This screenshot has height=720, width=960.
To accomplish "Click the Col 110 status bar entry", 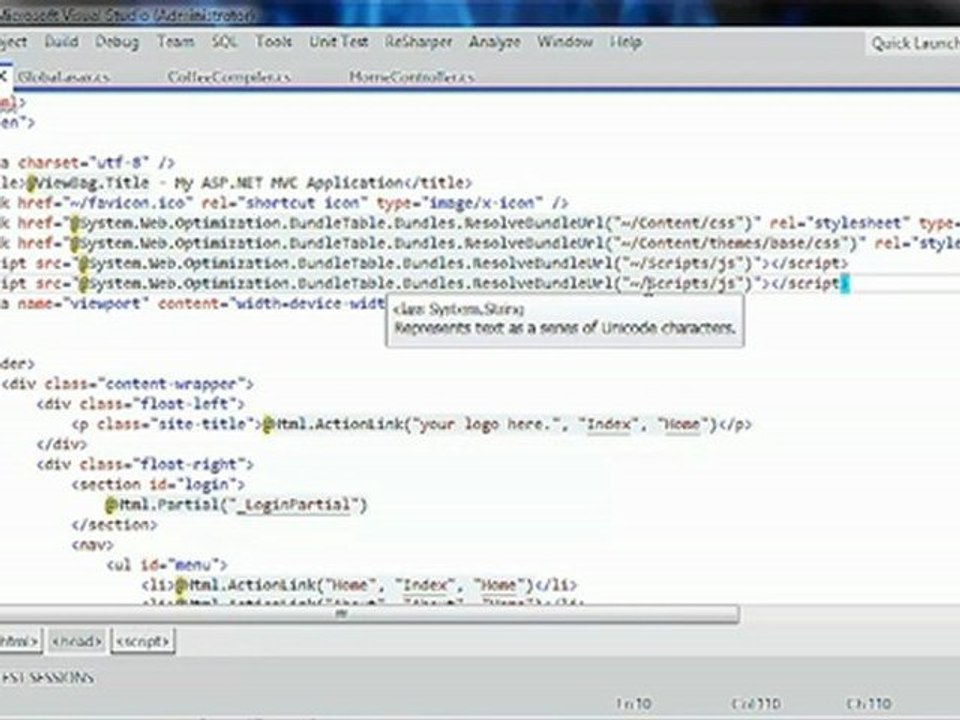I will click(756, 704).
